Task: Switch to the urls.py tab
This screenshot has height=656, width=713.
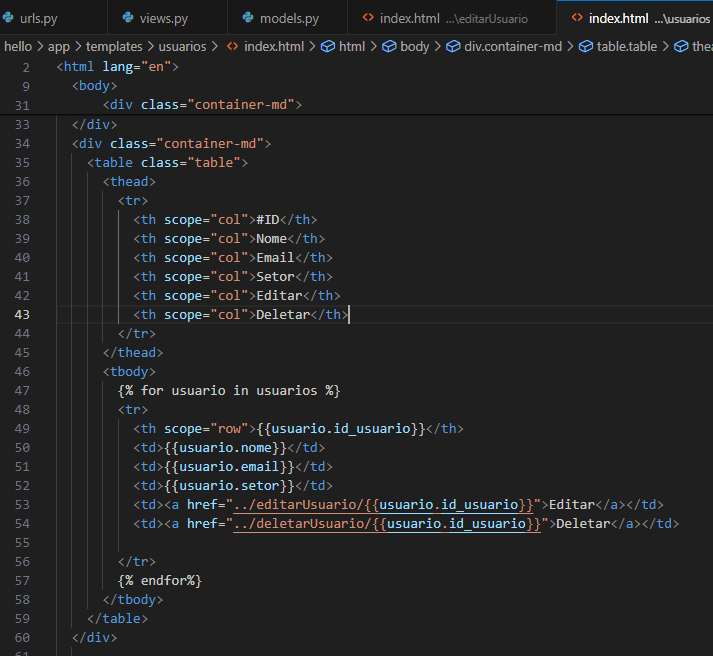Action: (x=40, y=18)
